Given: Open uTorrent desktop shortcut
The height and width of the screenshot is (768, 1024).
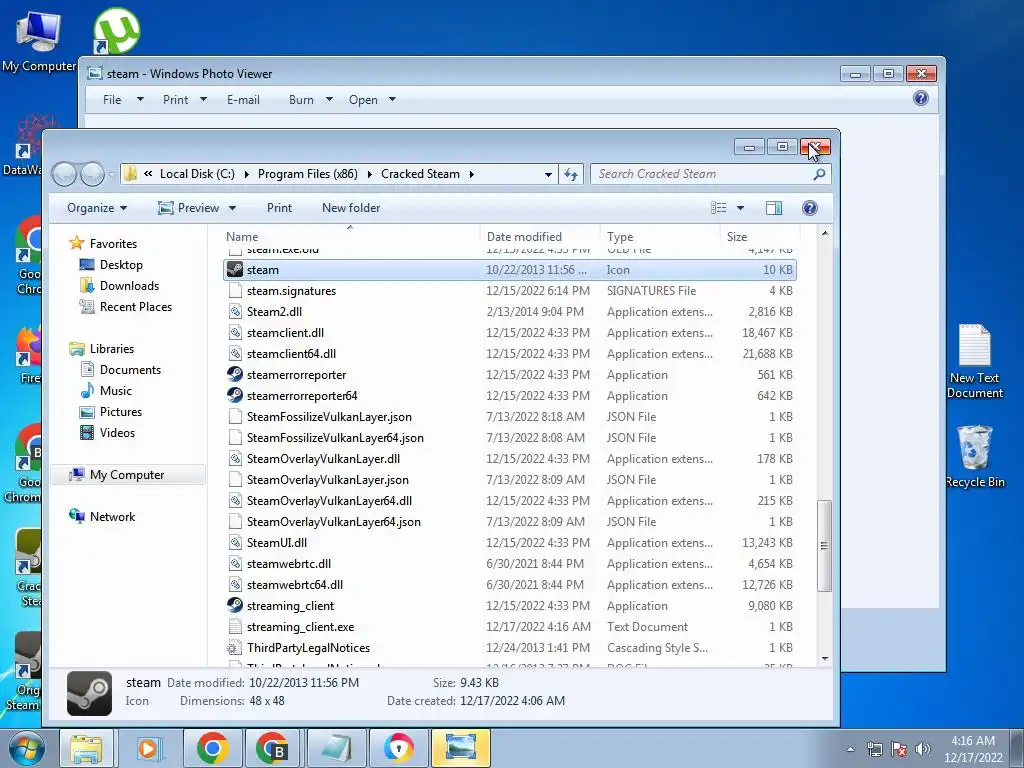Looking at the screenshot, I should pyautogui.click(x=116, y=30).
